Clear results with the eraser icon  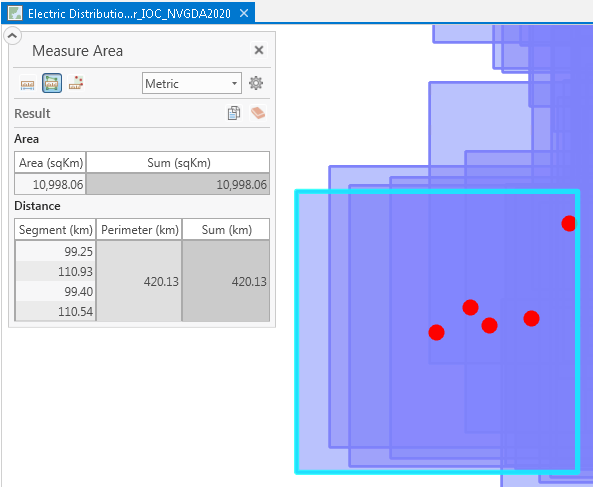coord(258,113)
